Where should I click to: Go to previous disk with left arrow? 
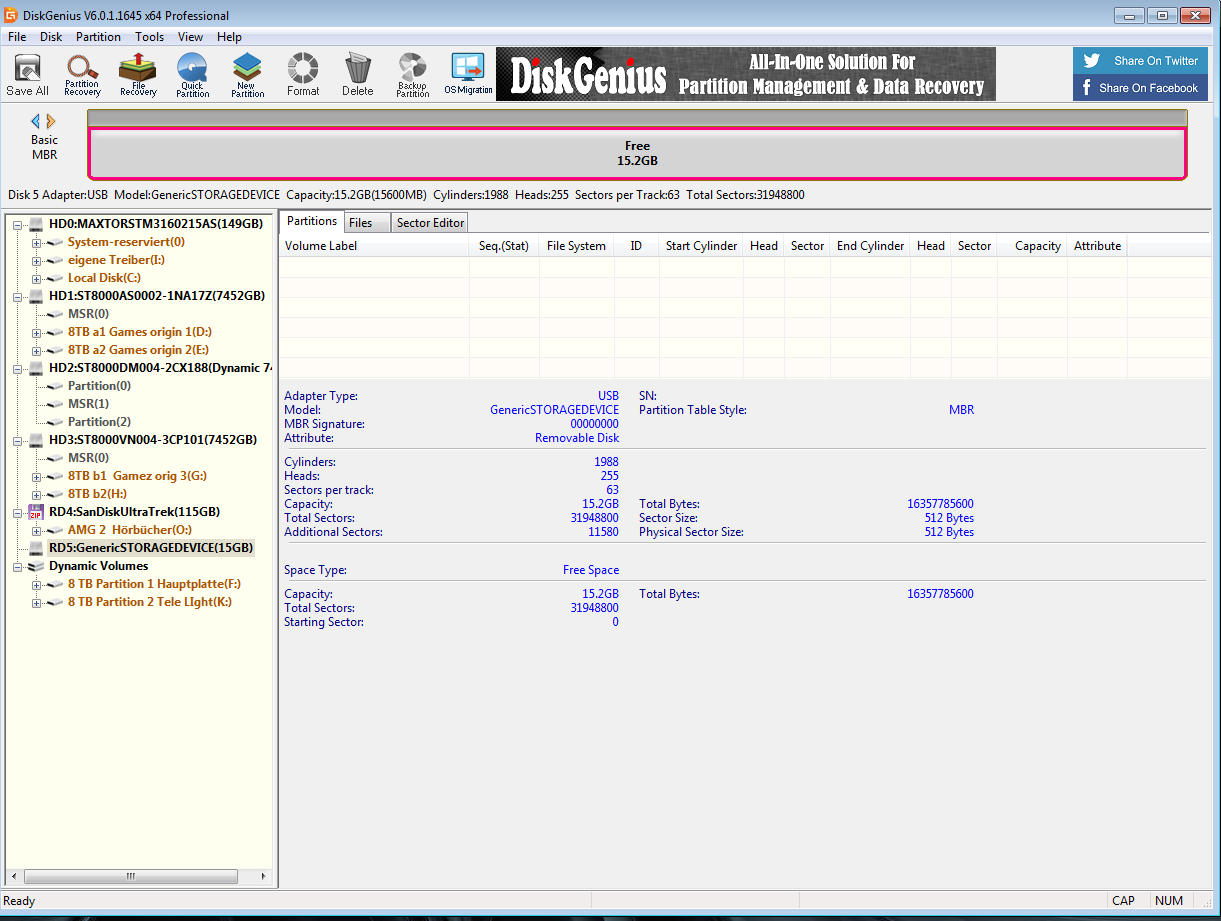point(36,121)
